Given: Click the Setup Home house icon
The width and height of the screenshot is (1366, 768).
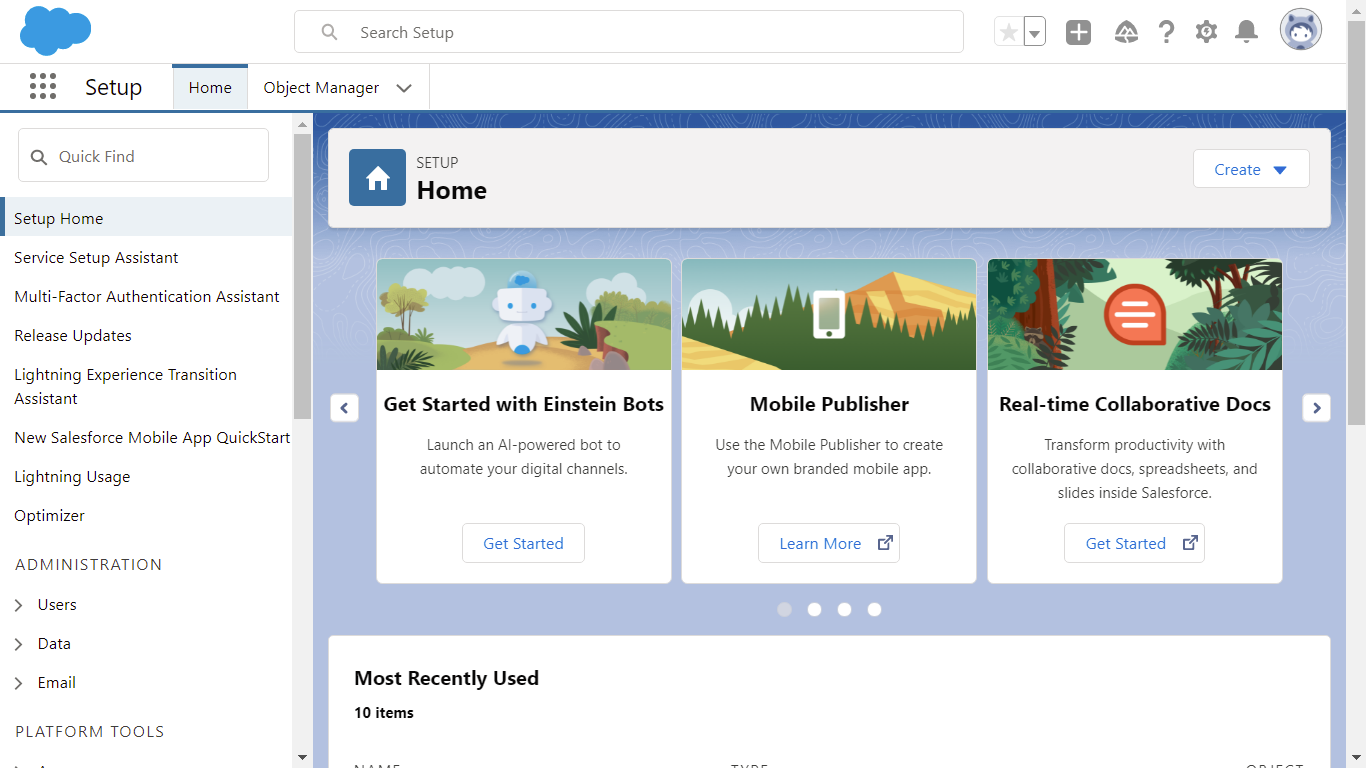Looking at the screenshot, I should [x=377, y=178].
